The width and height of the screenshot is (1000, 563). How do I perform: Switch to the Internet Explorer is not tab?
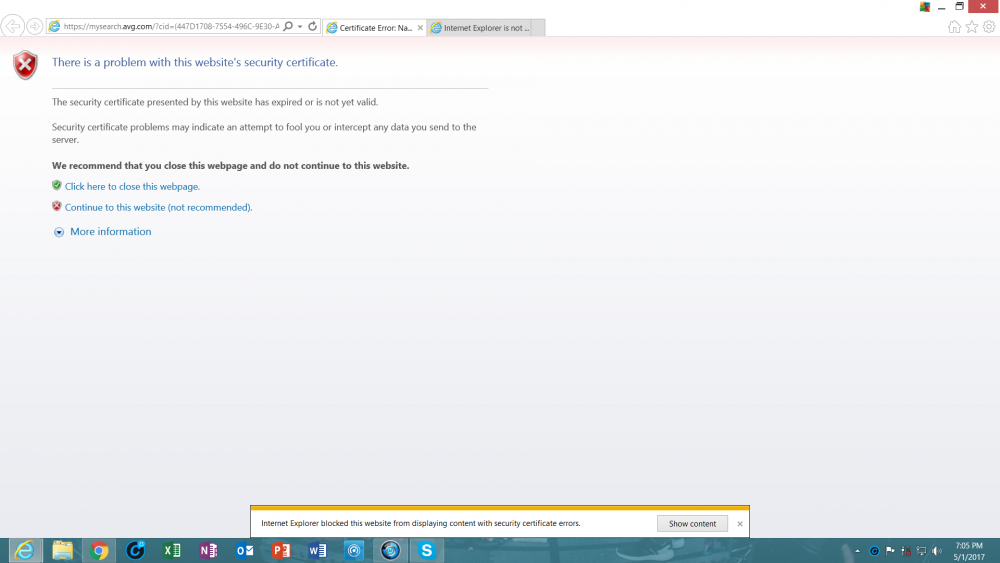coord(480,27)
